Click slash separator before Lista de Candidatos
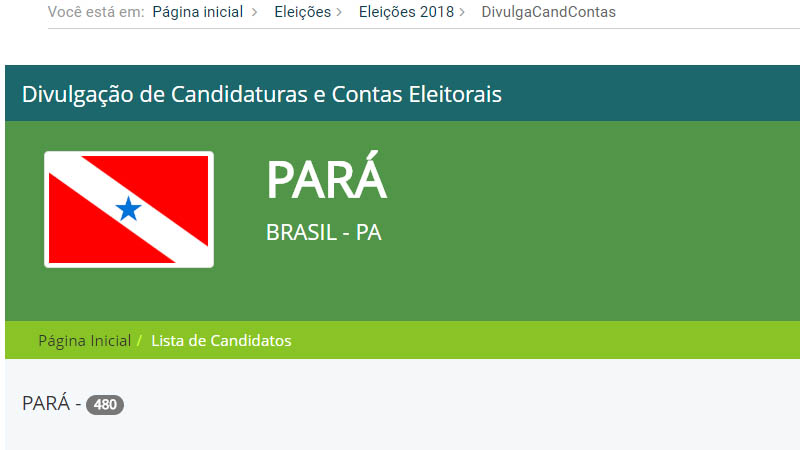800x450 pixels. pyautogui.click(x=140, y=341)
